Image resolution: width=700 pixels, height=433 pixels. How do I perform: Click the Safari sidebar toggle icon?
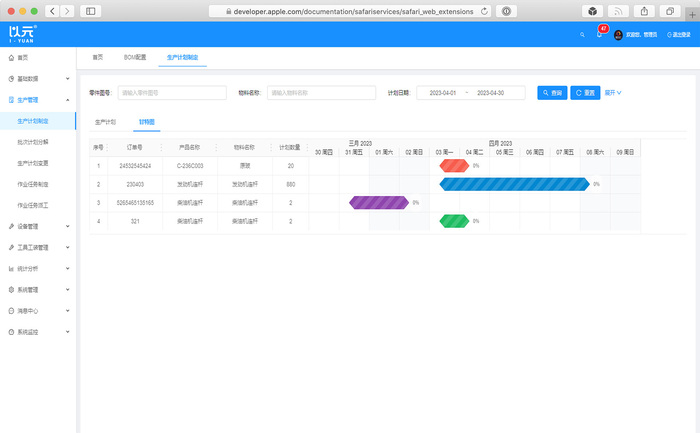pos(91,10)
